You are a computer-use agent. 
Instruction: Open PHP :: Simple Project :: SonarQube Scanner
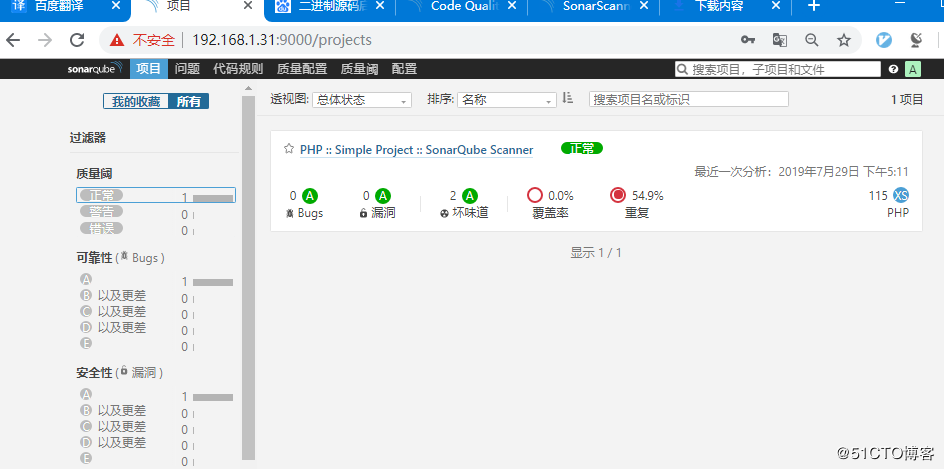coord(417,150)
